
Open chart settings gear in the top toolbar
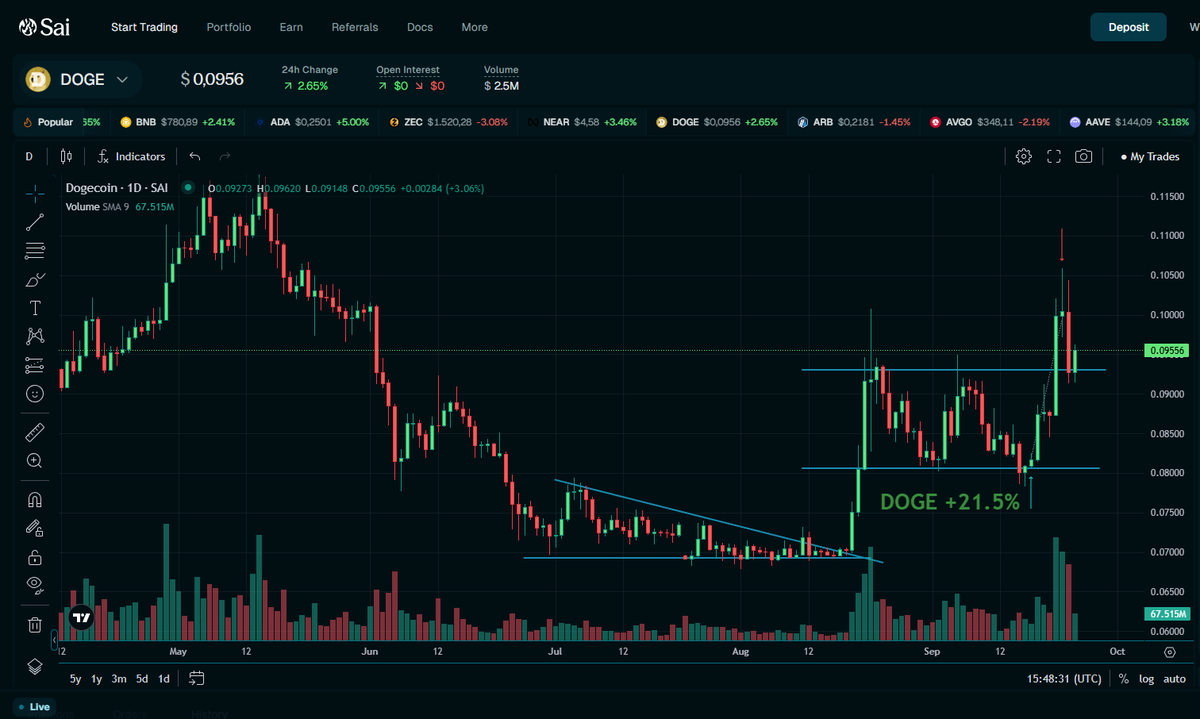pos(1023,156)
